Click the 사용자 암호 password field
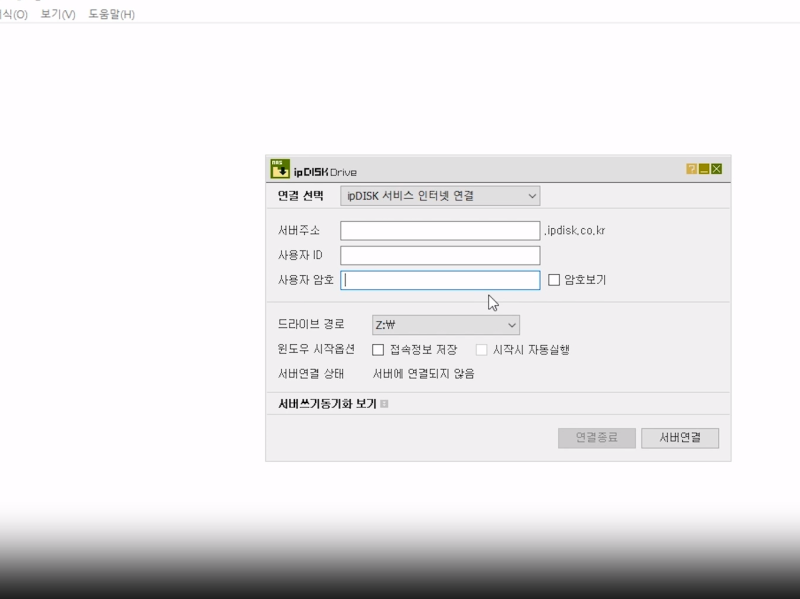Screen dimensions: 800x599 pos(440,280)
